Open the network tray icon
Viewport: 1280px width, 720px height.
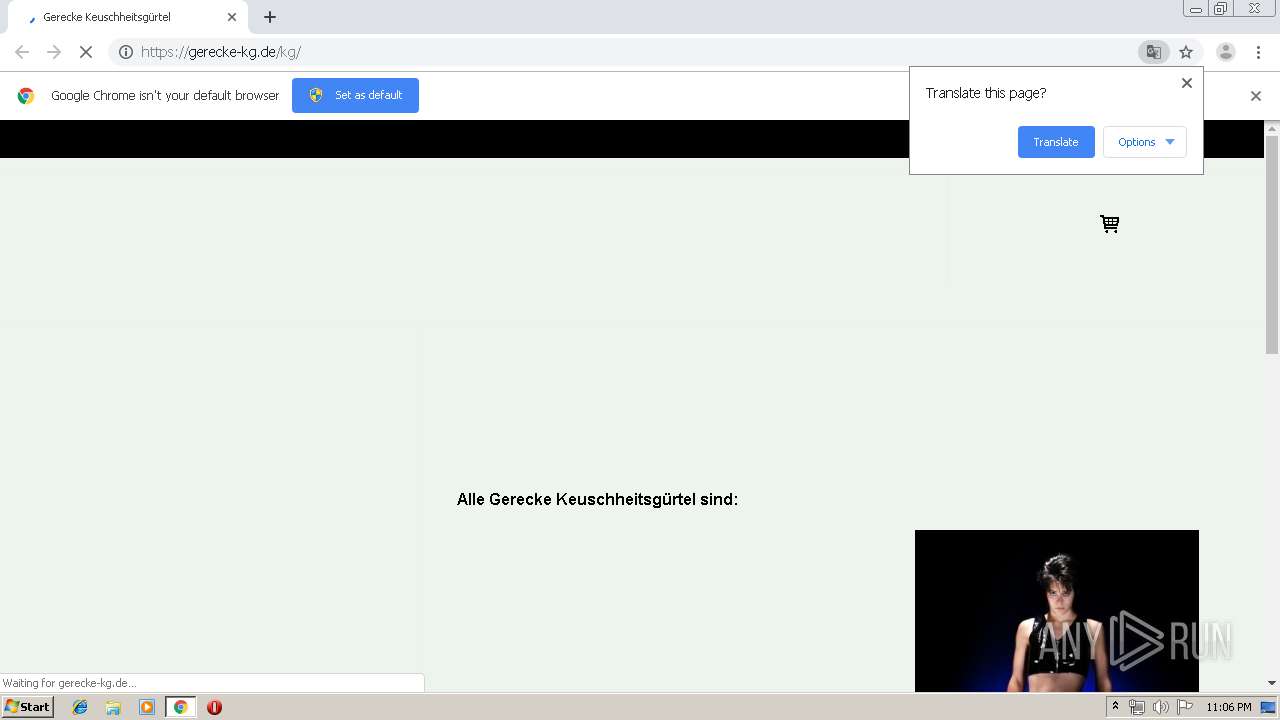click(x=1136, y=707)
